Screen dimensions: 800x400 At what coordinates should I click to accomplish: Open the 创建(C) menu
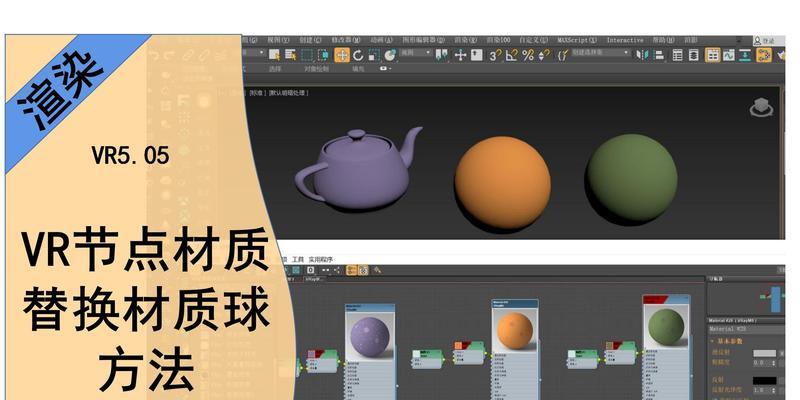tap(311, 40)
